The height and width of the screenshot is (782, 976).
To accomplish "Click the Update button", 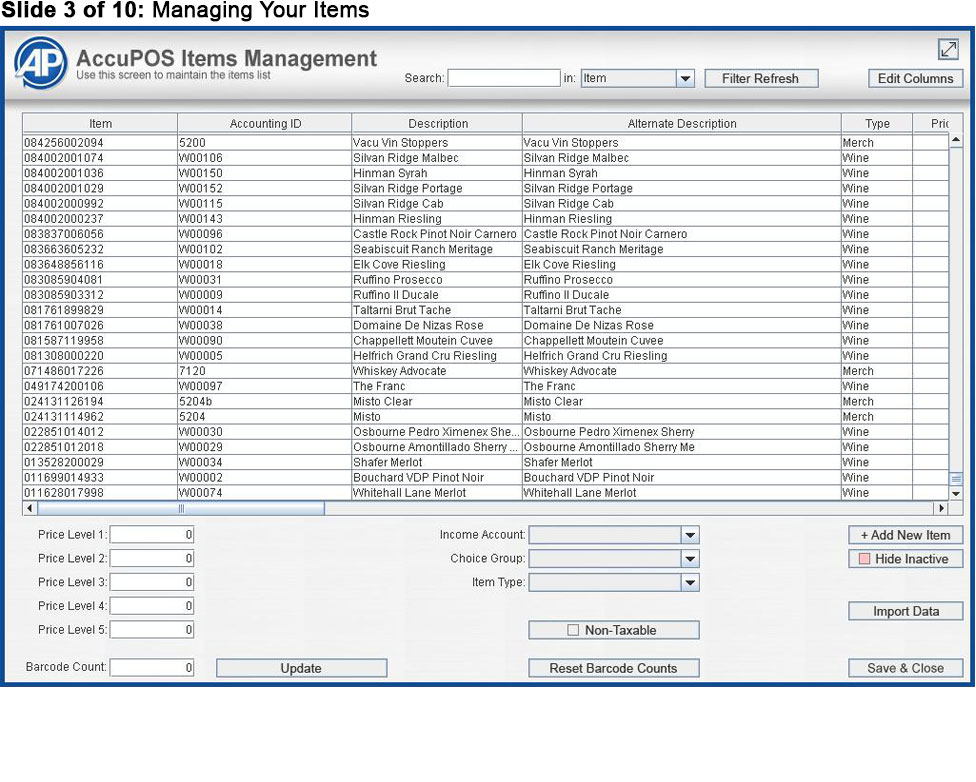I will 301,668.
